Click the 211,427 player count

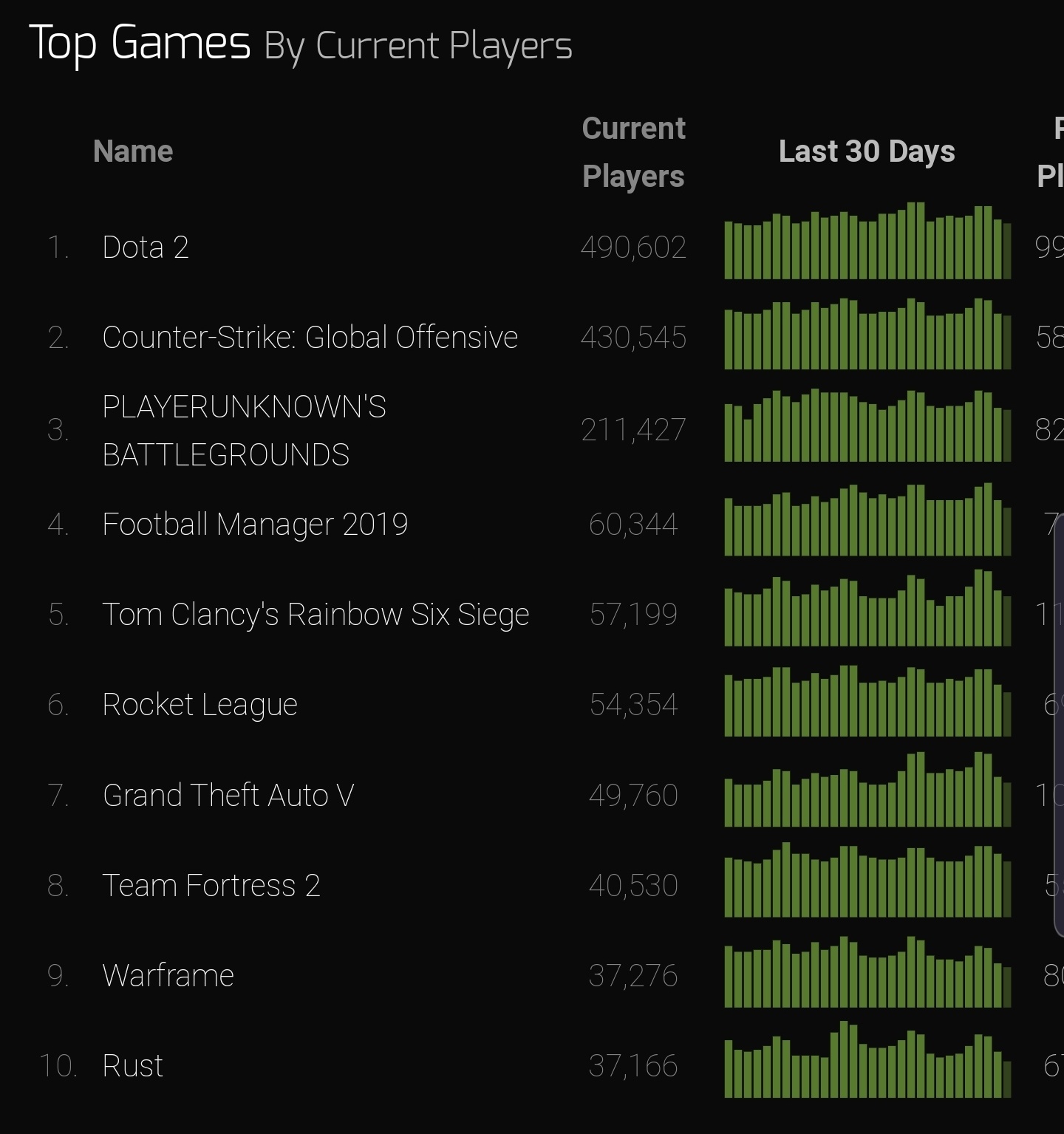coord(633,430)
